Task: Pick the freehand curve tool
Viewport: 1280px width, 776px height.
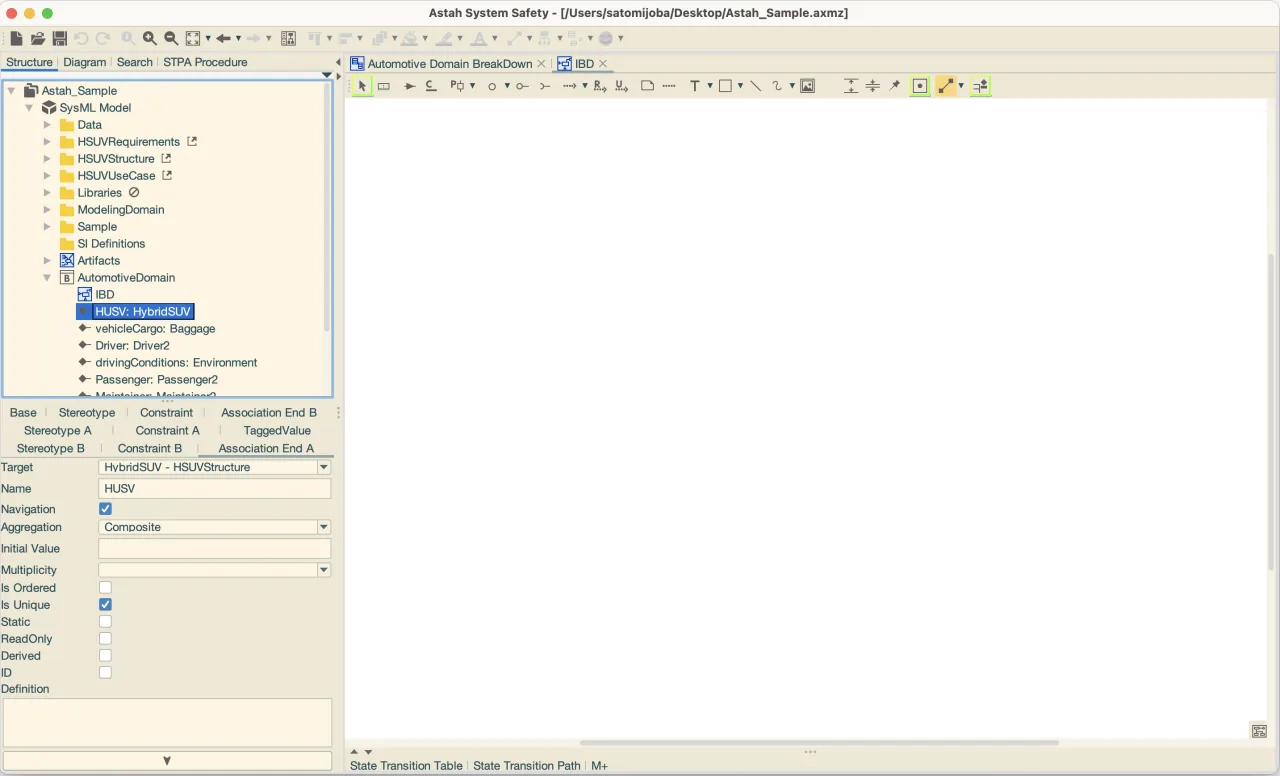Action: pos(777,86)
